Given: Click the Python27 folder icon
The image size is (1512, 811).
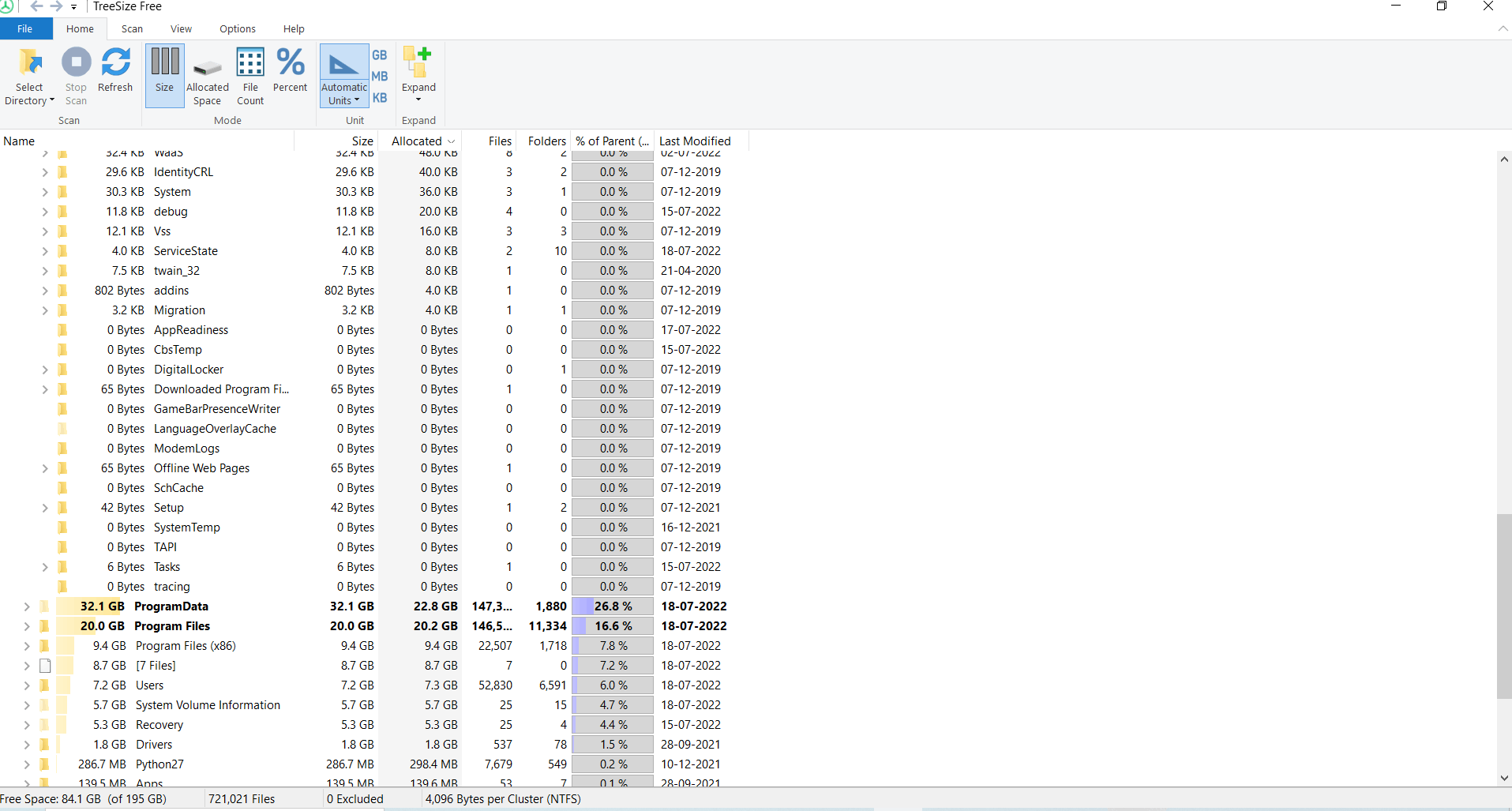Looking at the screenshot, I should tap(45, 764).
